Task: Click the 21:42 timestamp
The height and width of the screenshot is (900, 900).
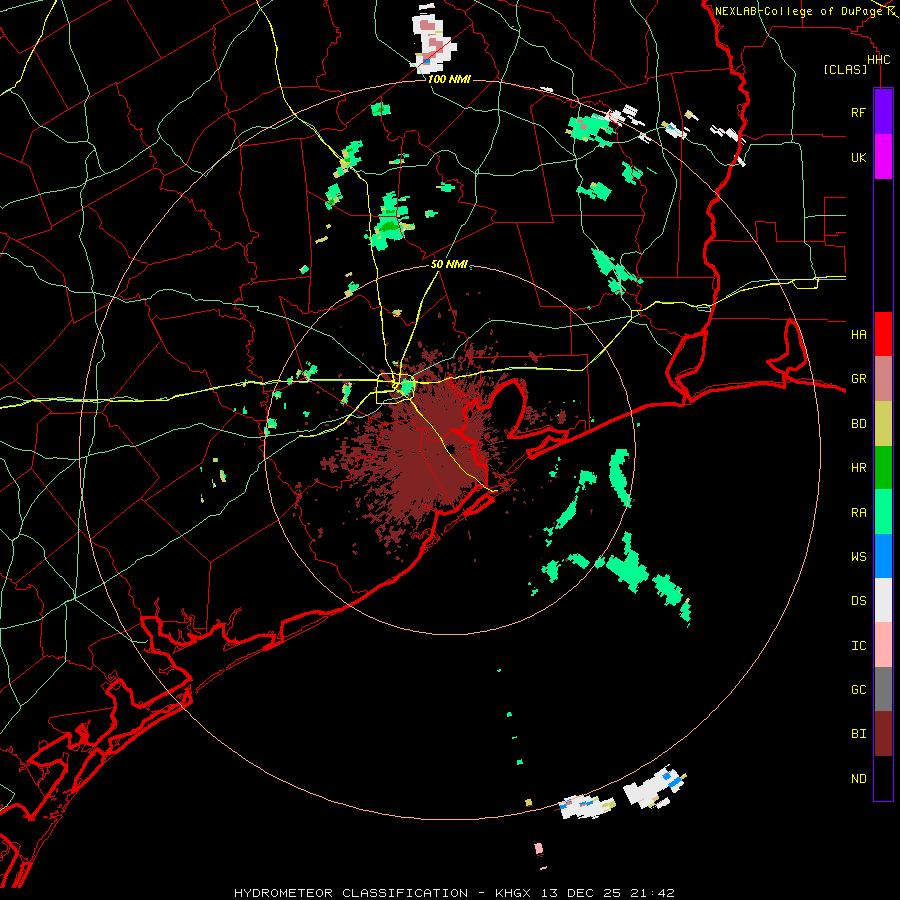Action: 651,893
